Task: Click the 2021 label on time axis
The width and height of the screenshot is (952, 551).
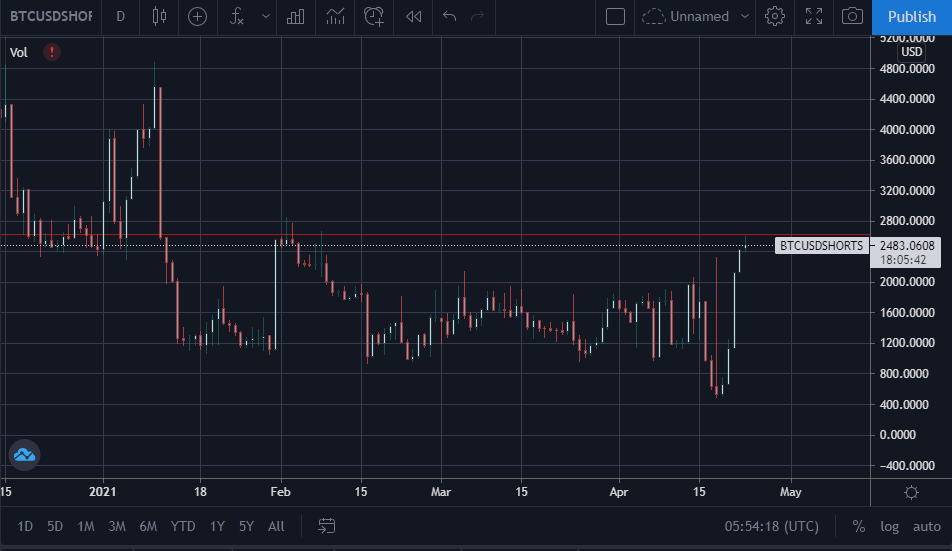Action: [103, 492]
